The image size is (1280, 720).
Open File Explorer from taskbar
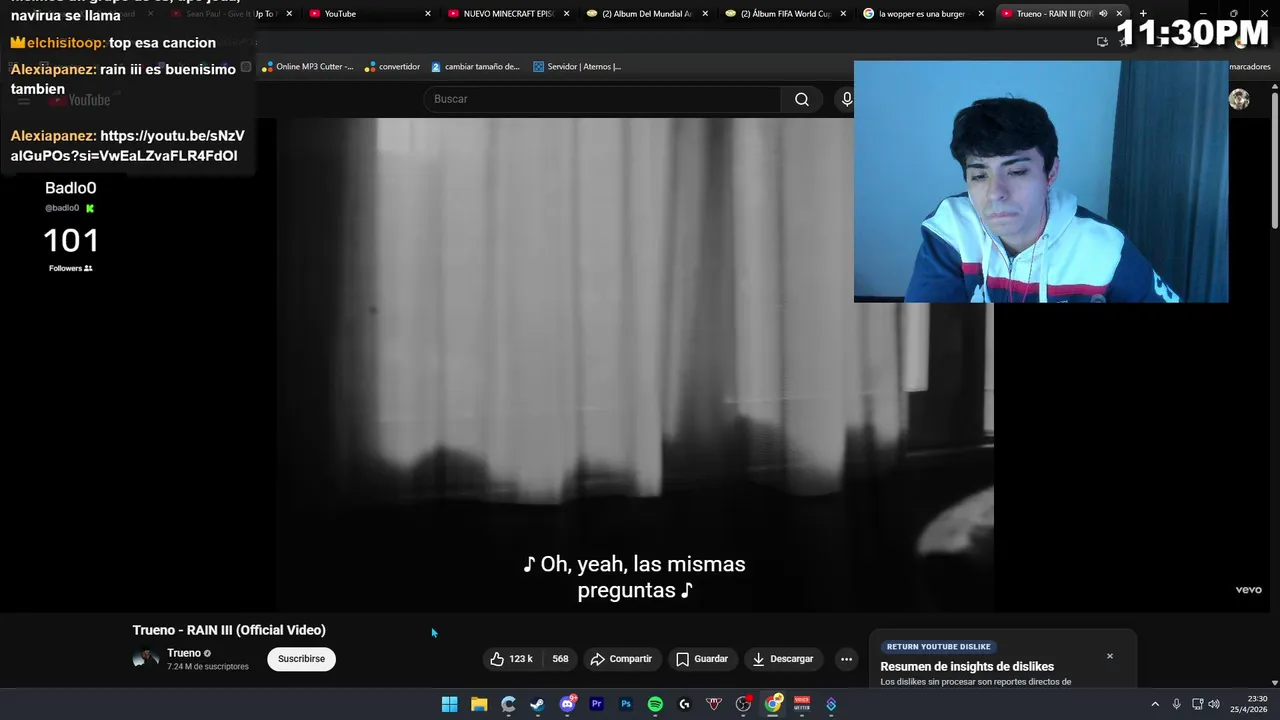tap(479, 704)
